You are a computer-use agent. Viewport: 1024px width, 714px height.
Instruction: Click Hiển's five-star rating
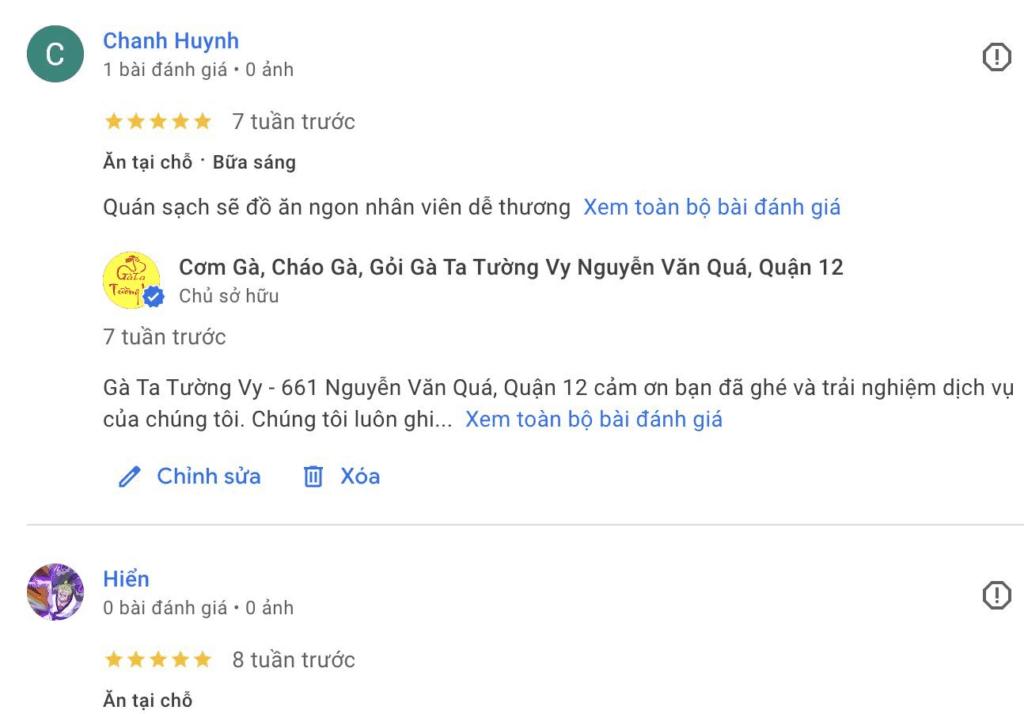tap(158, 660)
